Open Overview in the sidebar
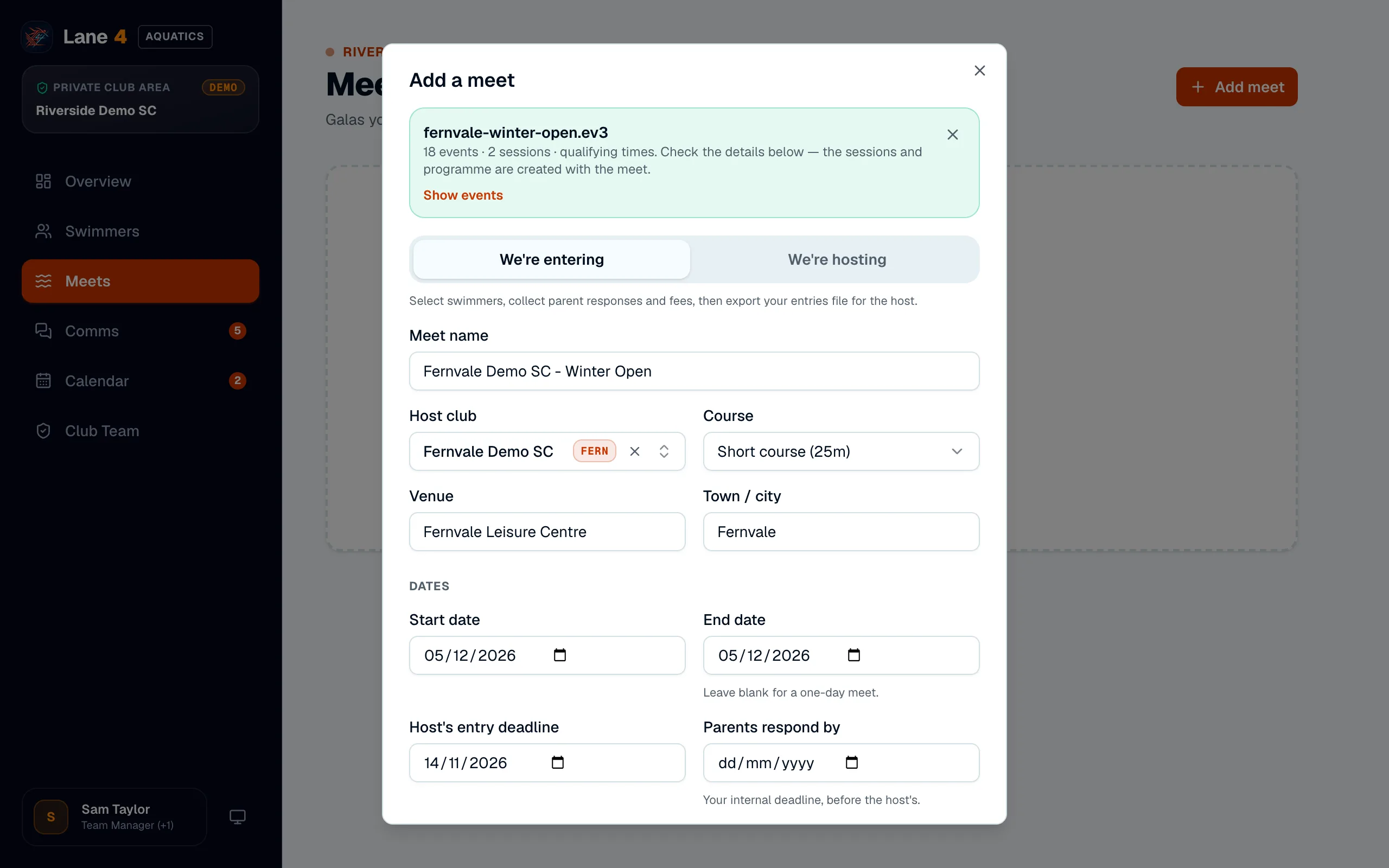The image size is (1389, 868). pyautogui.click(x=140, y=181)
